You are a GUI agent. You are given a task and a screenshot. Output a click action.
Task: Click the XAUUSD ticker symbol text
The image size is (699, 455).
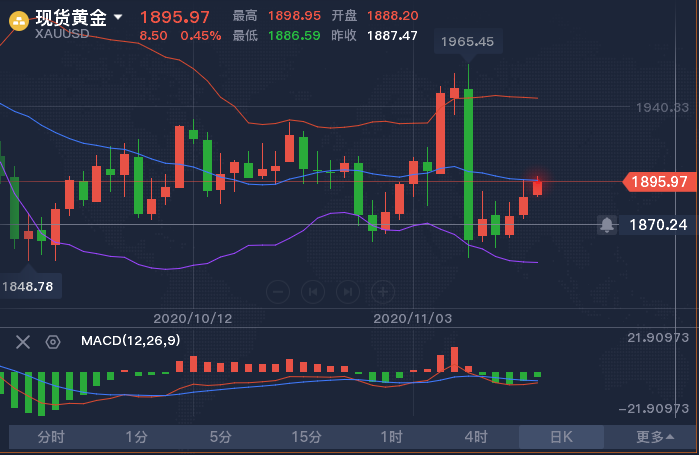(x=62, y=33)
